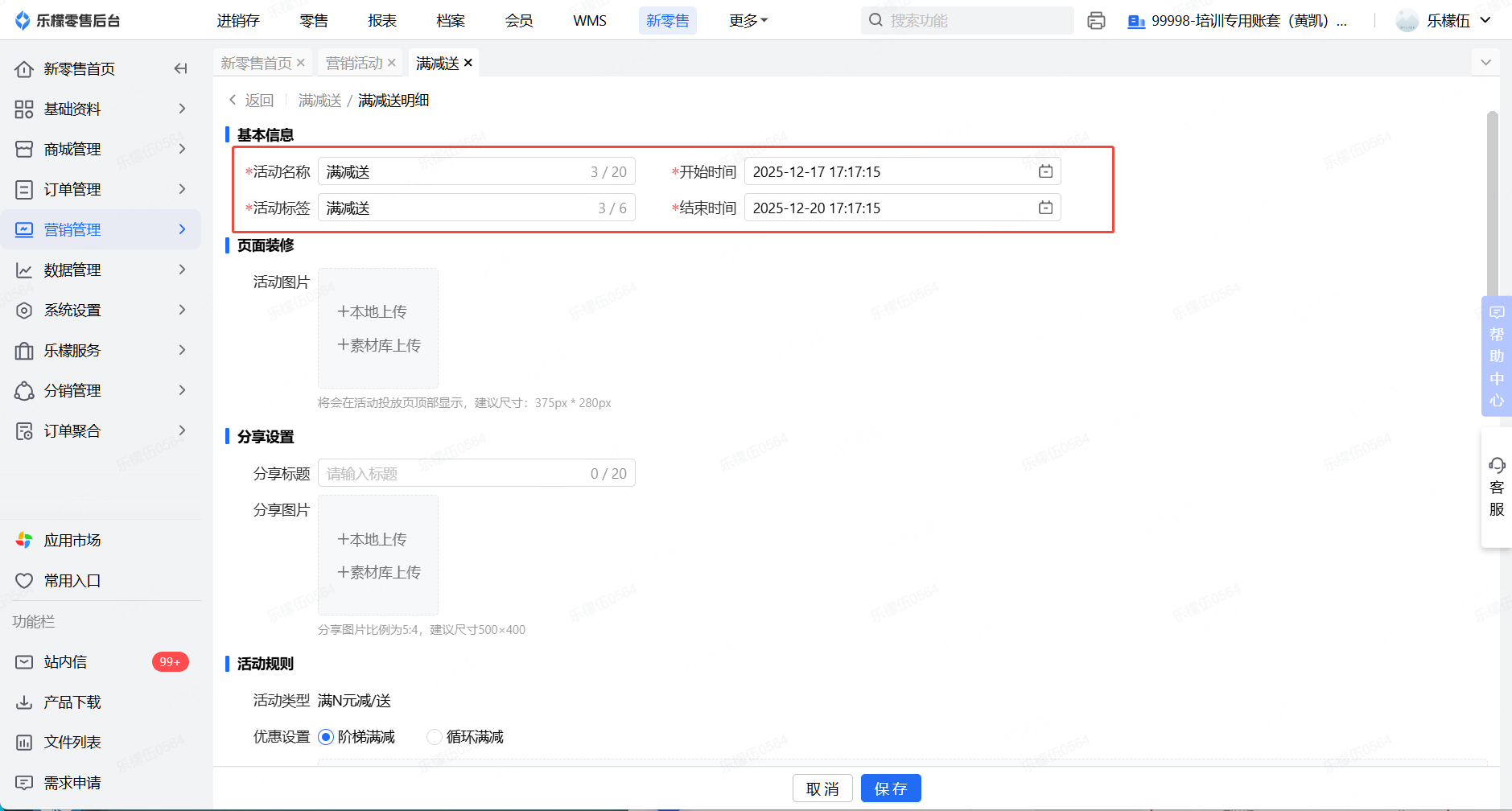Open calendar picker for 开始时间
Viewport: 1512px width, 811px height.
pyautogui.click(x=1045, y=171)
